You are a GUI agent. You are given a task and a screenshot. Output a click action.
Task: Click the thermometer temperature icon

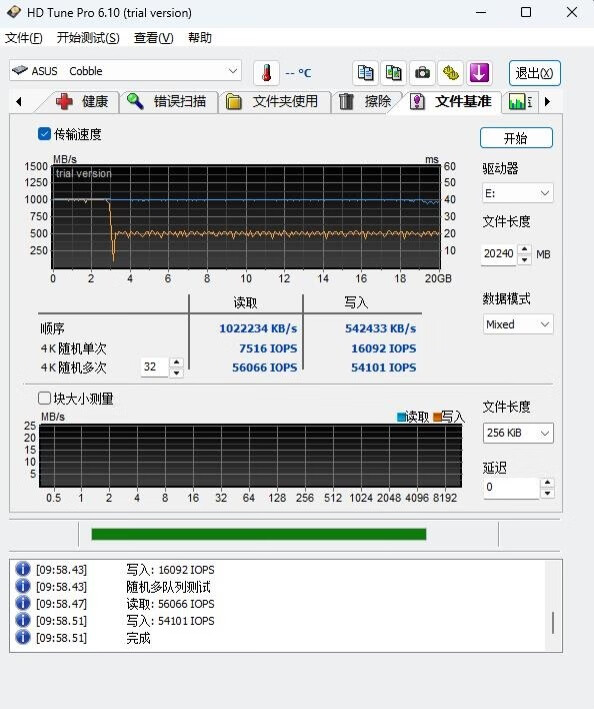coord(266,73)
